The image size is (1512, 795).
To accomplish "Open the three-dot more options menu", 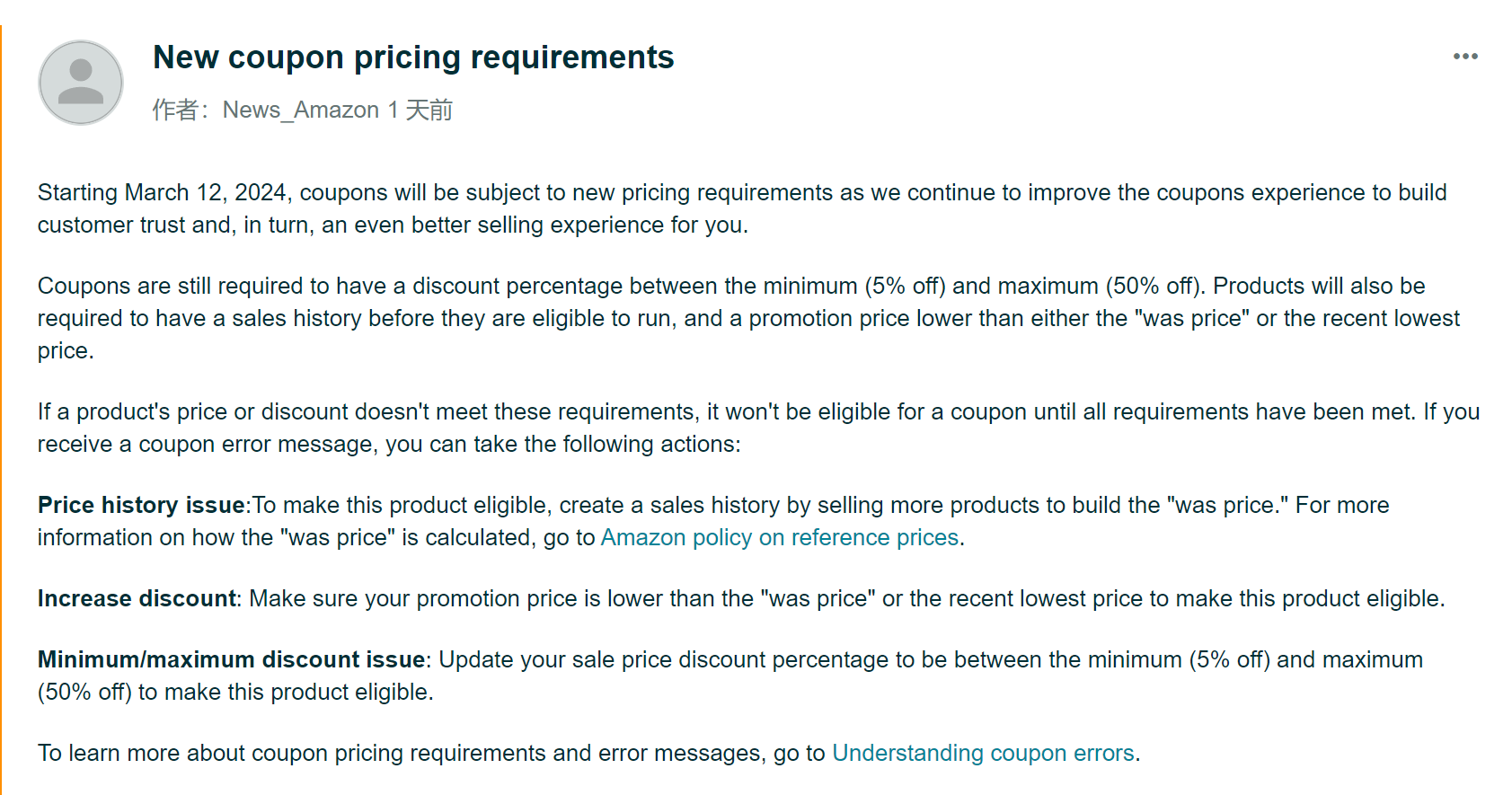I will pos(1465,57).
